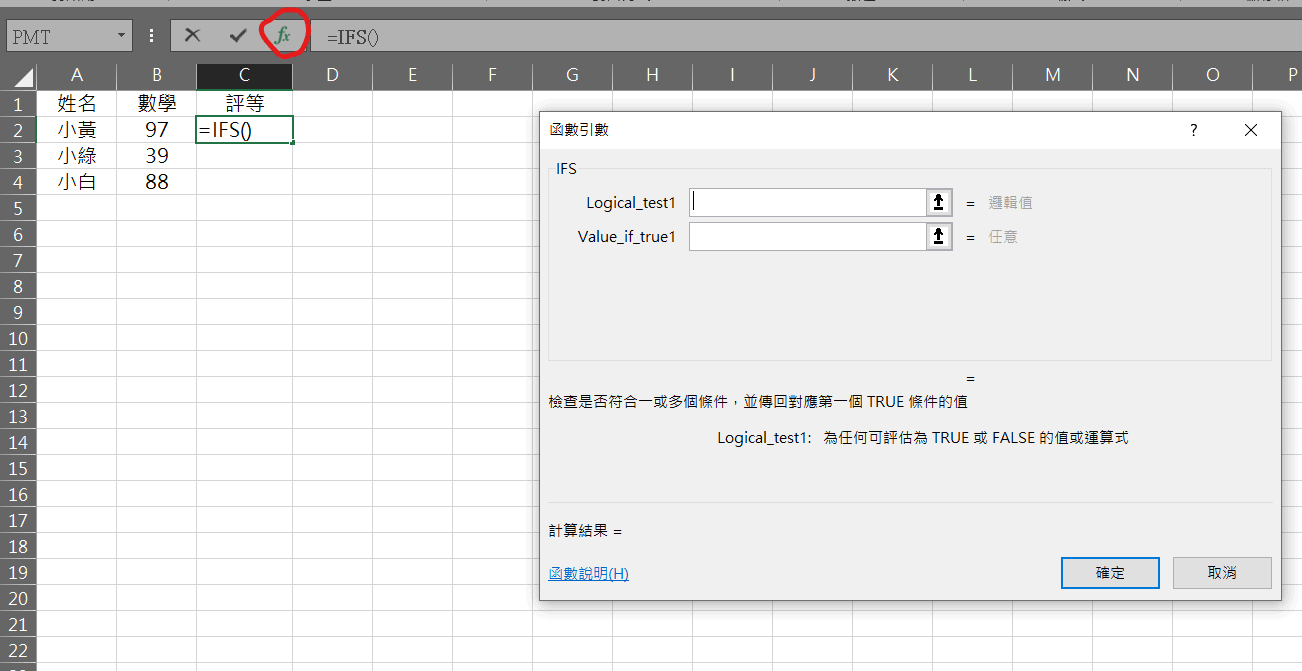
Task: Click the X Cancel icon beside formula bar
Action: pos(192,34)
